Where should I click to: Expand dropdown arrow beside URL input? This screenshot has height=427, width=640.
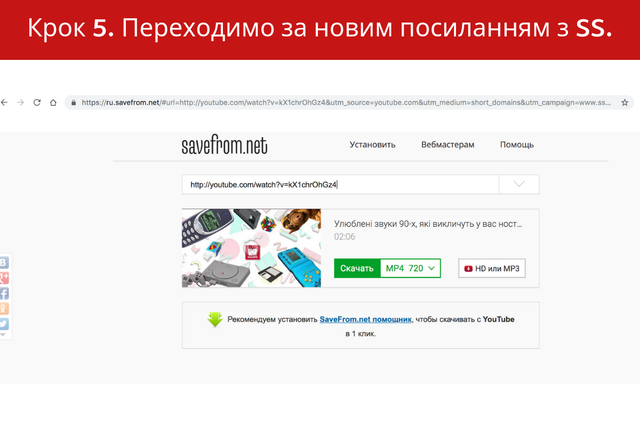pos(519,185)
